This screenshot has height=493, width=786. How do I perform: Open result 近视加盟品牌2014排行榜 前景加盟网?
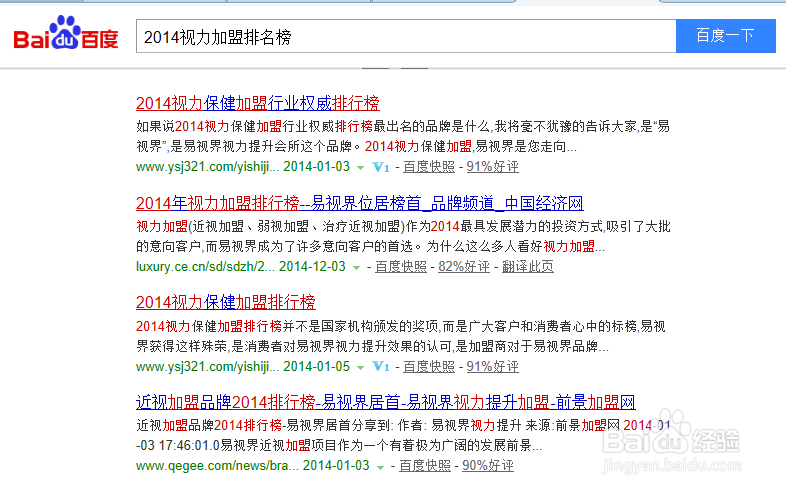[385, 402]
